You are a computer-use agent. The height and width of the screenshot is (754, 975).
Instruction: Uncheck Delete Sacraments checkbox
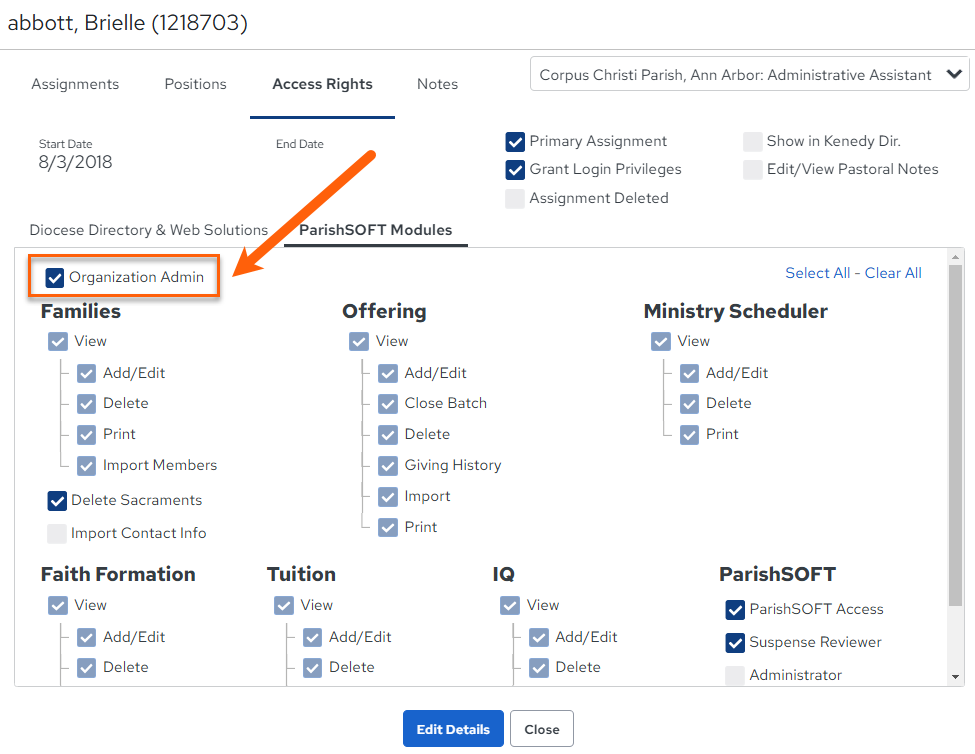point(57,500)
